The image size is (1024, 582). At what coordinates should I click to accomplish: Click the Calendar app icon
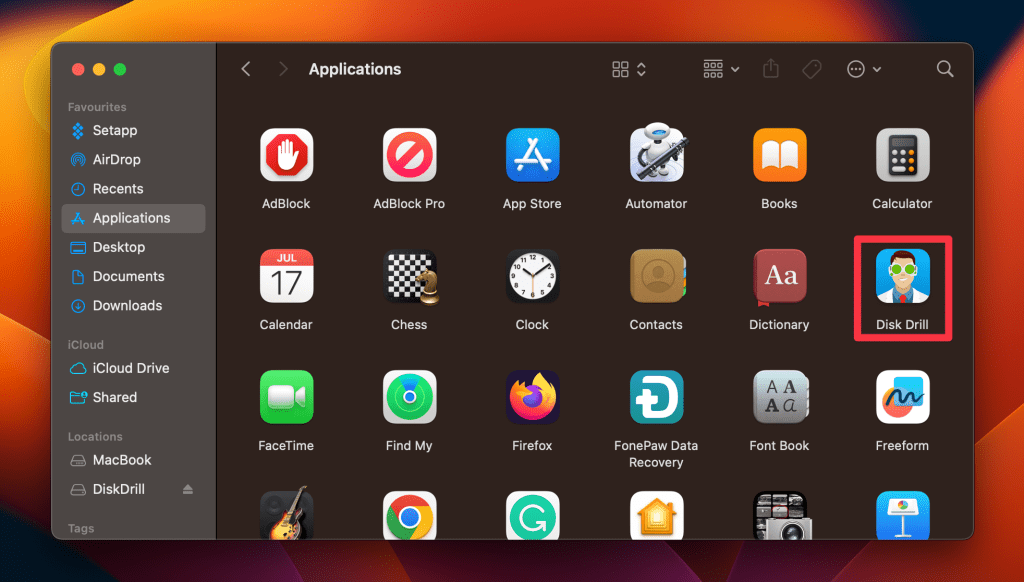[x=286, y=276]
